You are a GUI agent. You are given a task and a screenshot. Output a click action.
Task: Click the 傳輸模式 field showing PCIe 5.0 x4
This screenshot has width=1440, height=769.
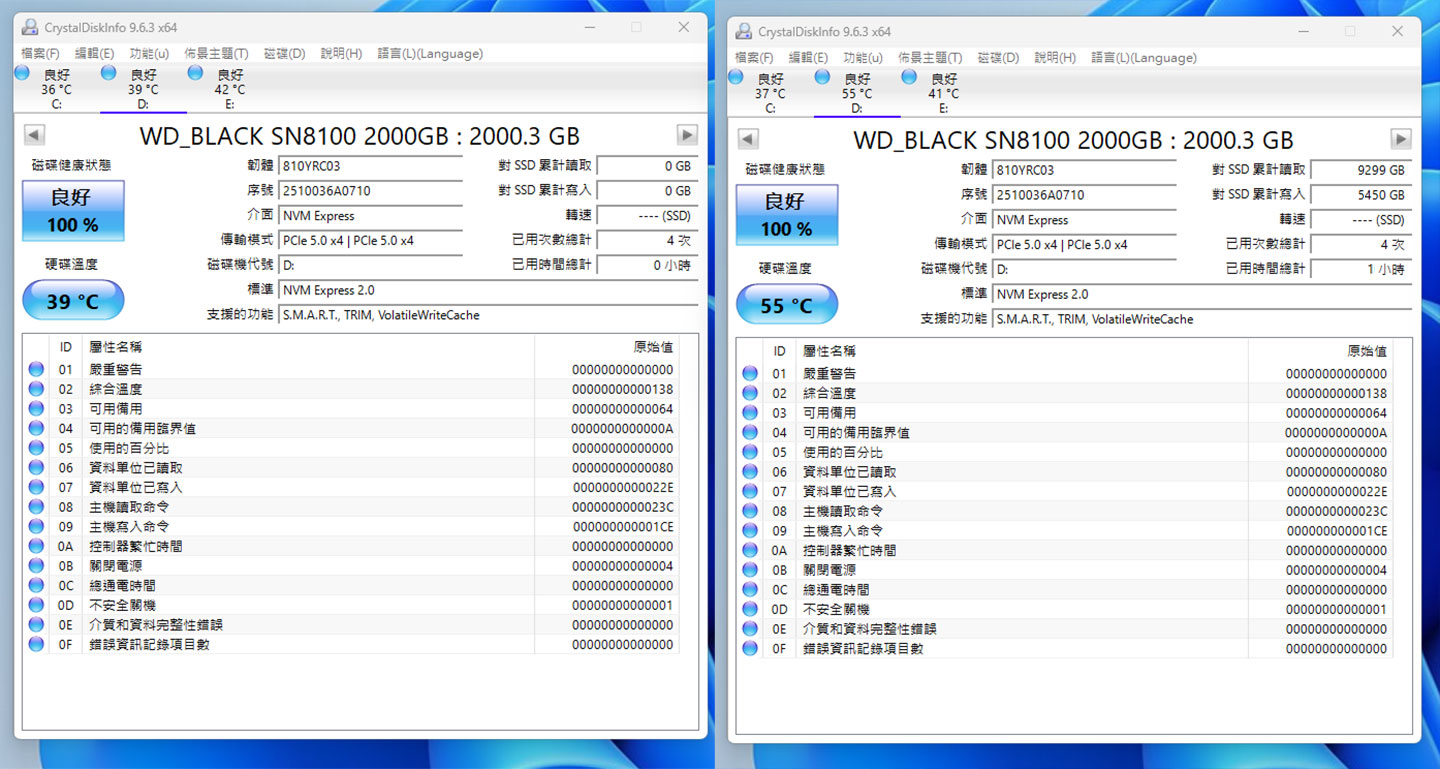[x=370, y=240]
